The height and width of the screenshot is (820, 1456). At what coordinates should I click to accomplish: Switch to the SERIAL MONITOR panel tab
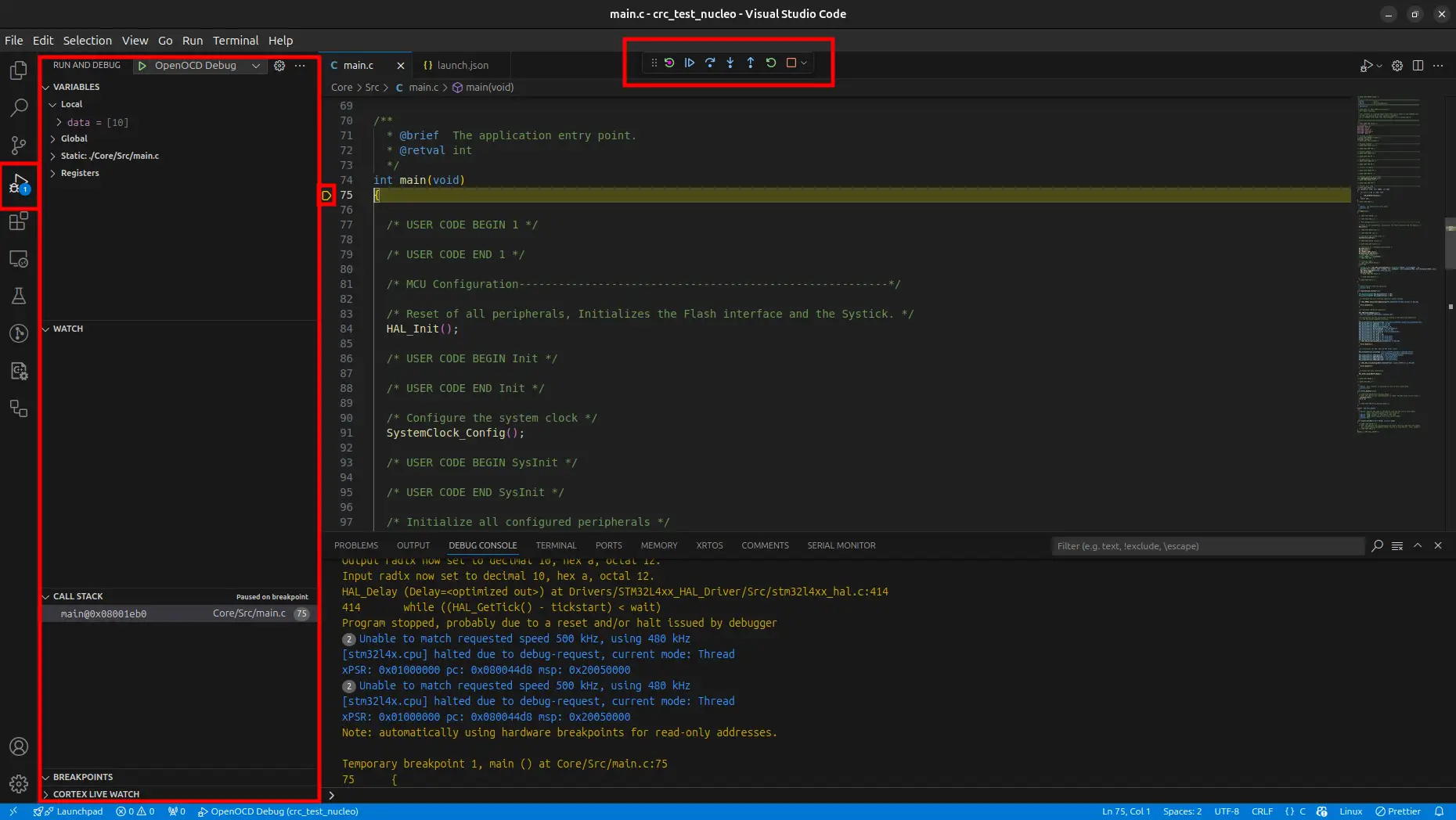point(842,545)
